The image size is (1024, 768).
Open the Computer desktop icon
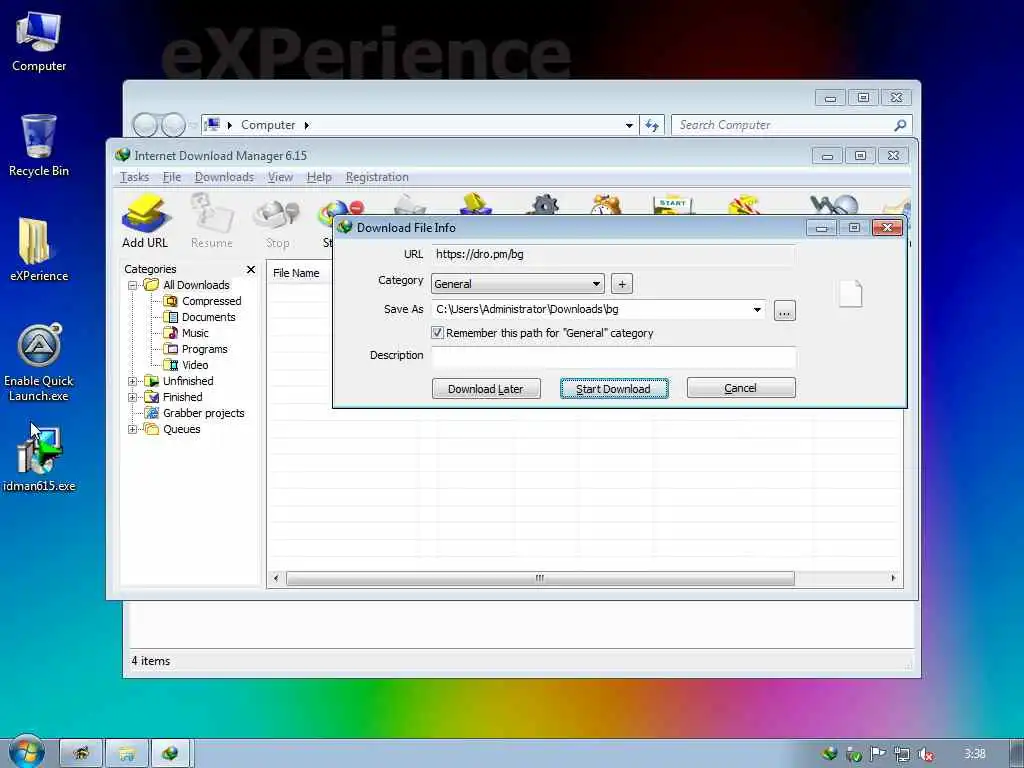click(39, 41)
